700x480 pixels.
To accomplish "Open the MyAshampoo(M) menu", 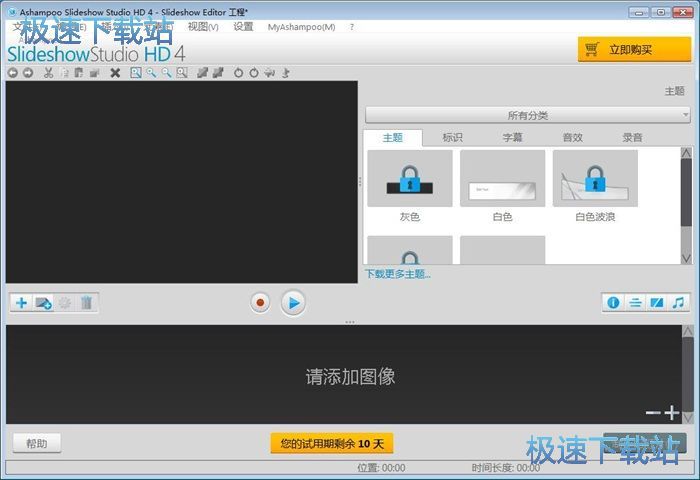I will (301, 27).
